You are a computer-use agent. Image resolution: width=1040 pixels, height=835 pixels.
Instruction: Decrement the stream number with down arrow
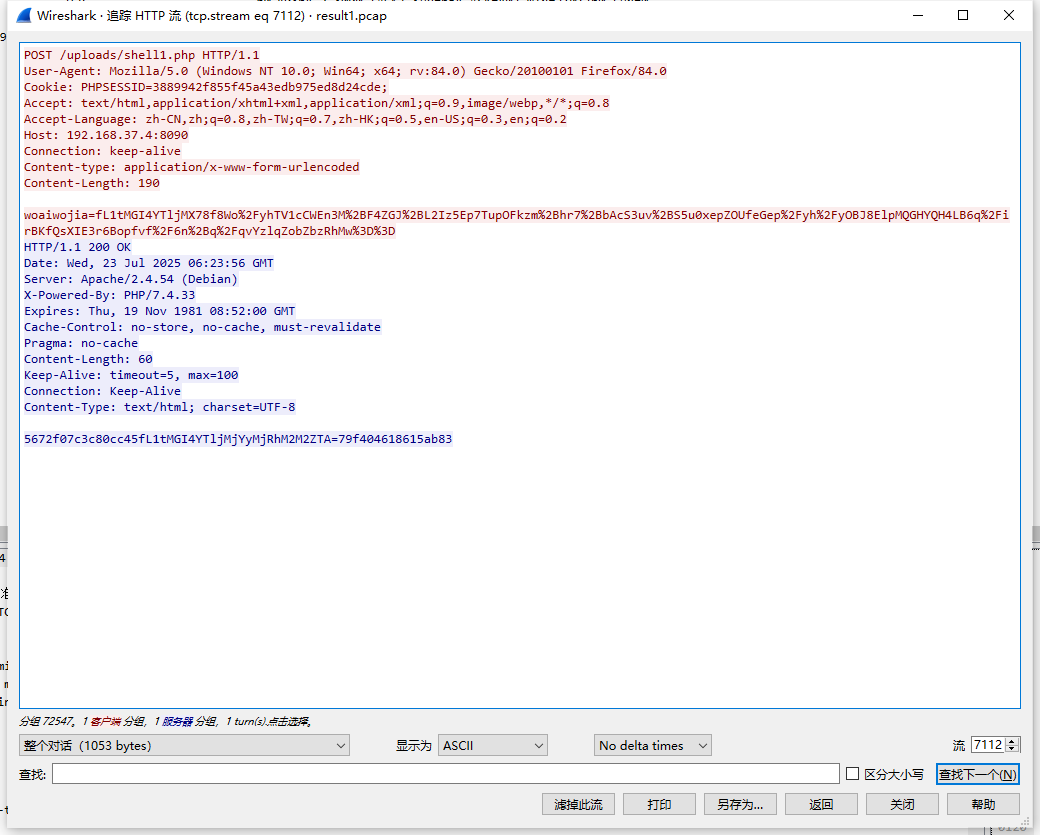click(1013, 749)
